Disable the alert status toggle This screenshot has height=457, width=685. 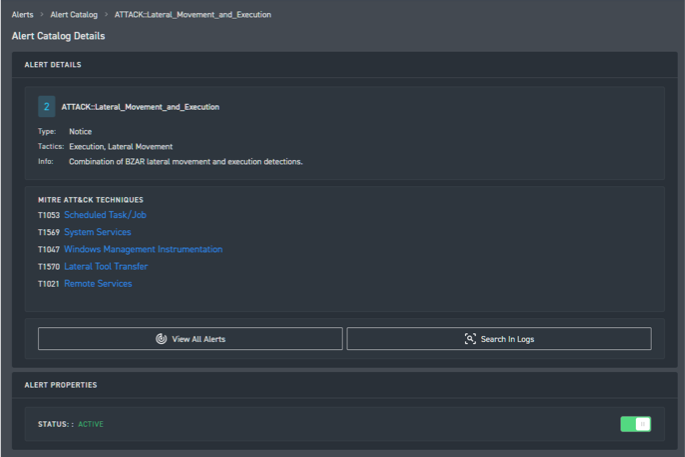(635, 424)
